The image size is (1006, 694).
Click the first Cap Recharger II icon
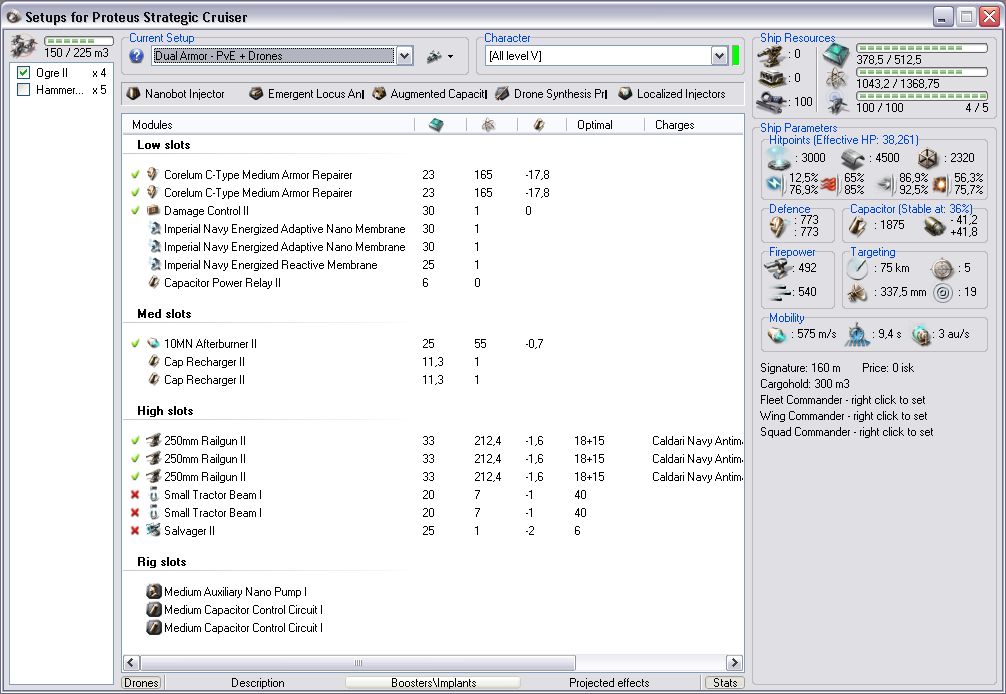tap(154, 362)
